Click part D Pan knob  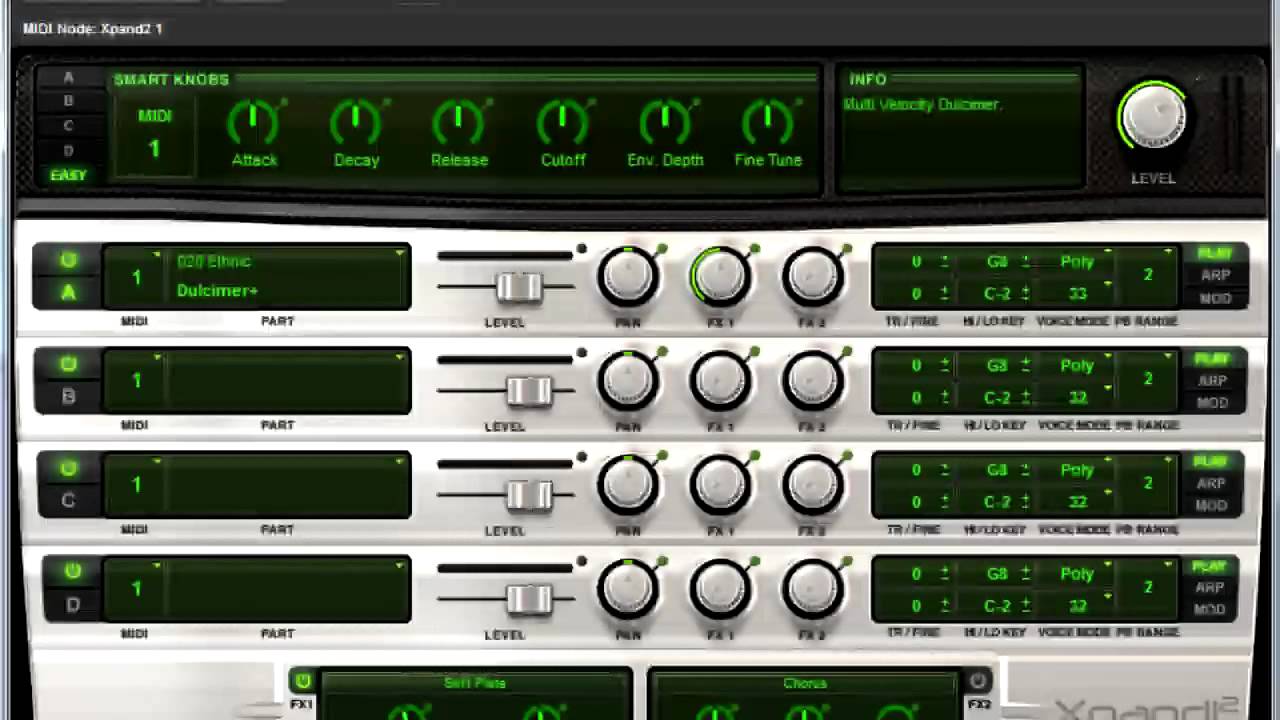click(x=628, y=589)
